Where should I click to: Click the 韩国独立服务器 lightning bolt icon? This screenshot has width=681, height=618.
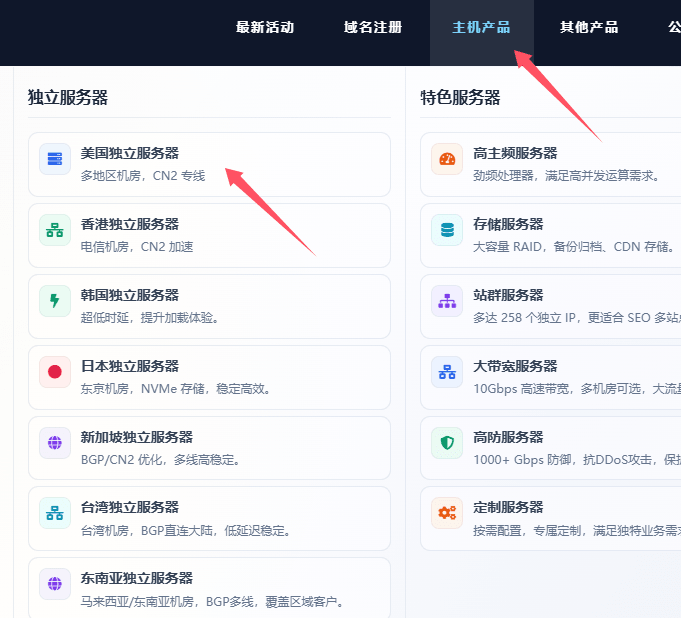click(55, 301)
